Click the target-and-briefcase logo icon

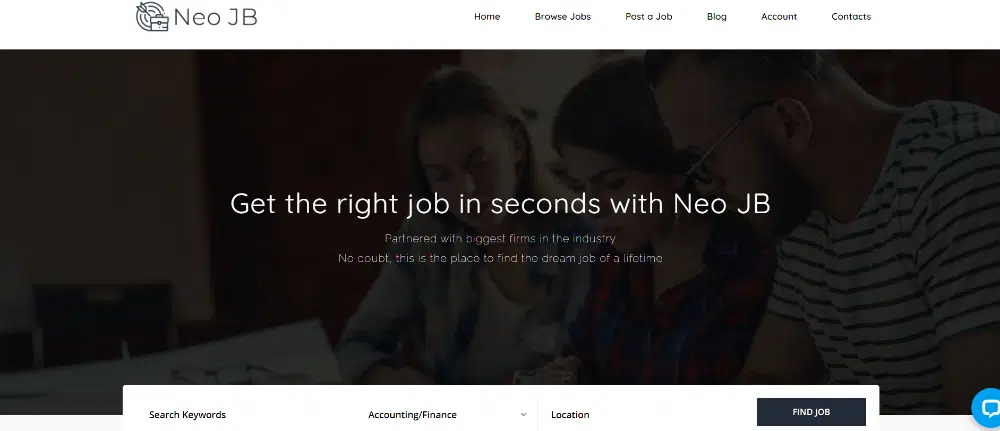point(152,17)
